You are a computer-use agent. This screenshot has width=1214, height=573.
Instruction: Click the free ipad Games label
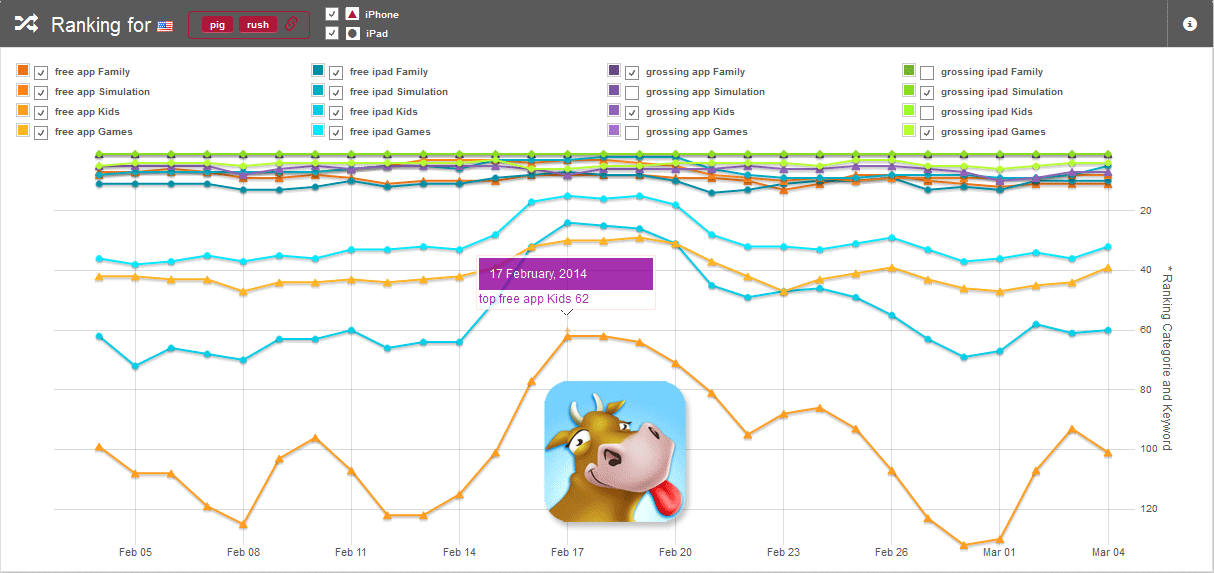390,132
